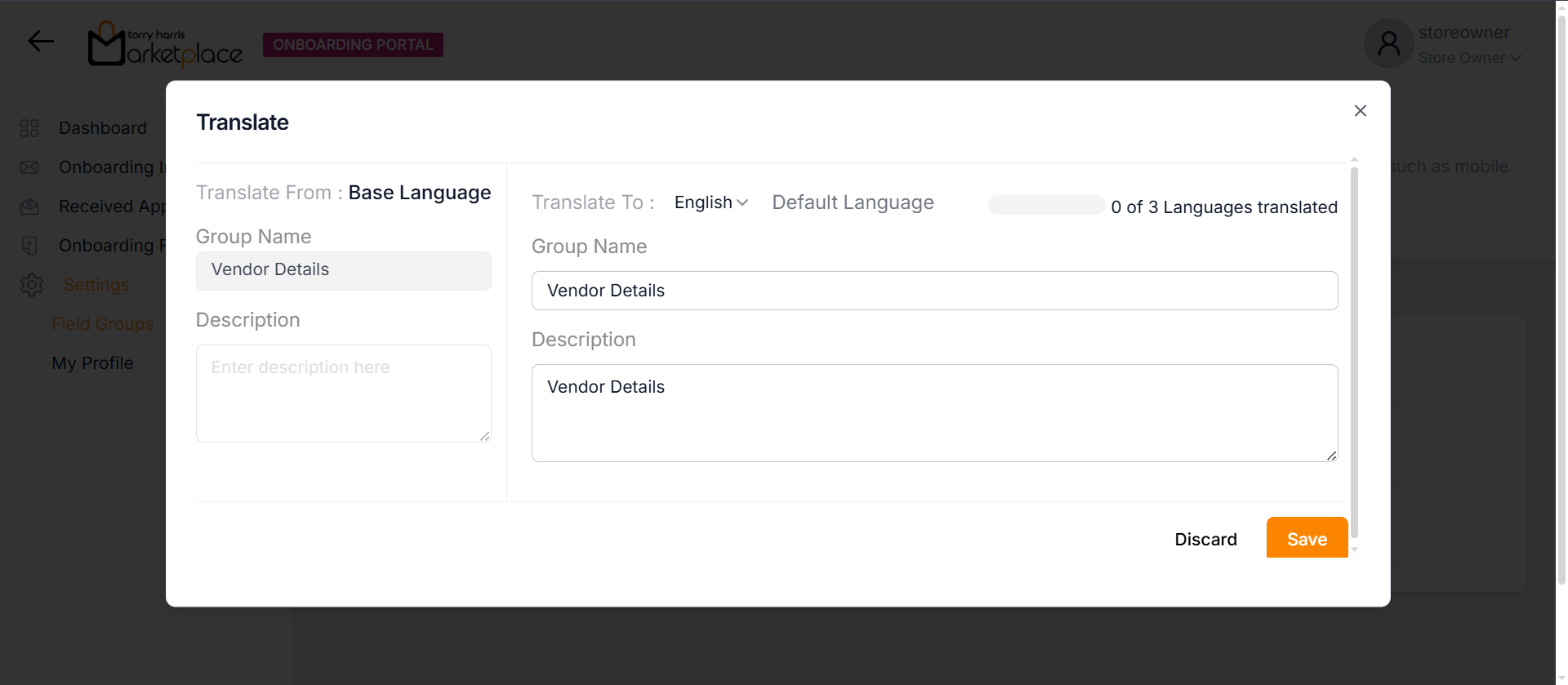Open the English language dropdown
1568x685 pixels.
710,202
